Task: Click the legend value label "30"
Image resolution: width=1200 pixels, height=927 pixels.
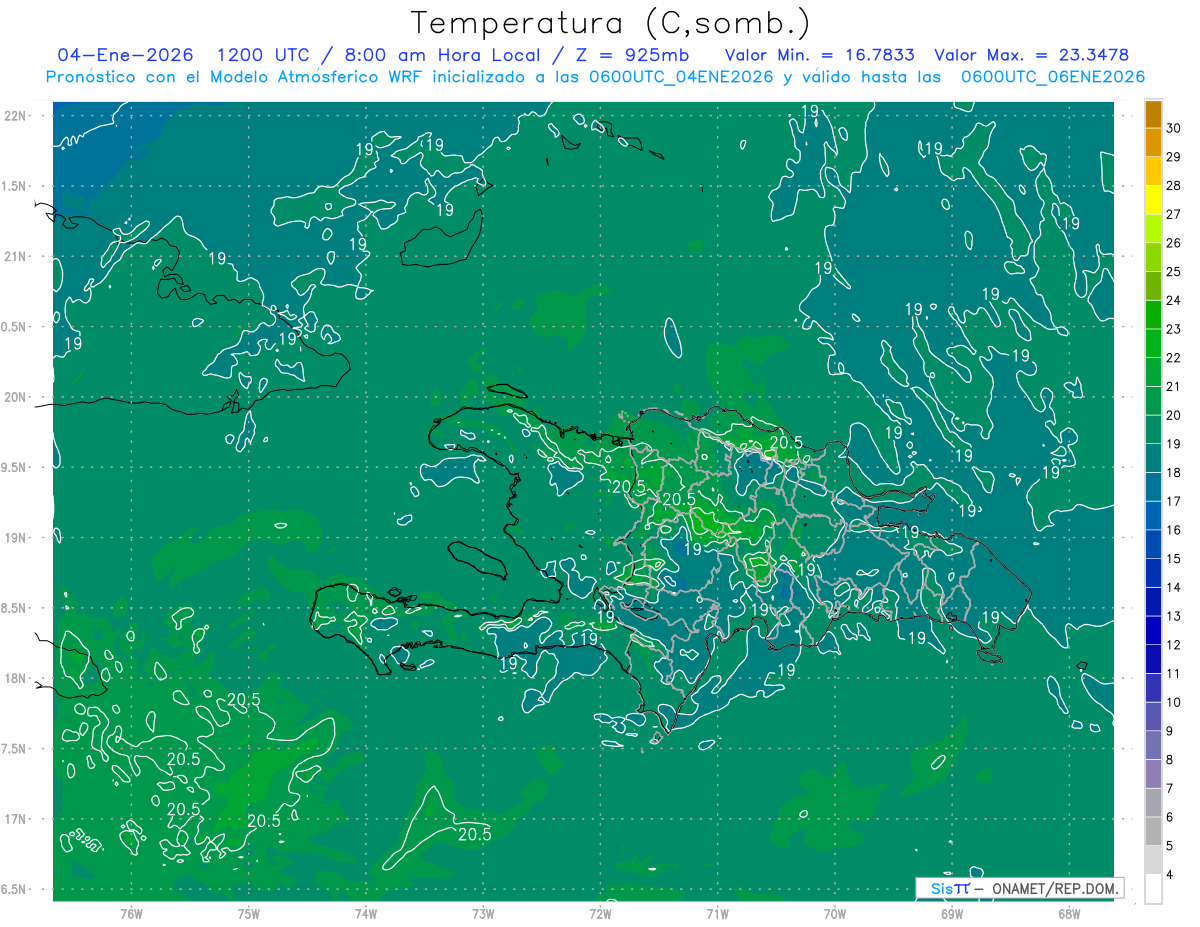Action: tap(1174, 128)
